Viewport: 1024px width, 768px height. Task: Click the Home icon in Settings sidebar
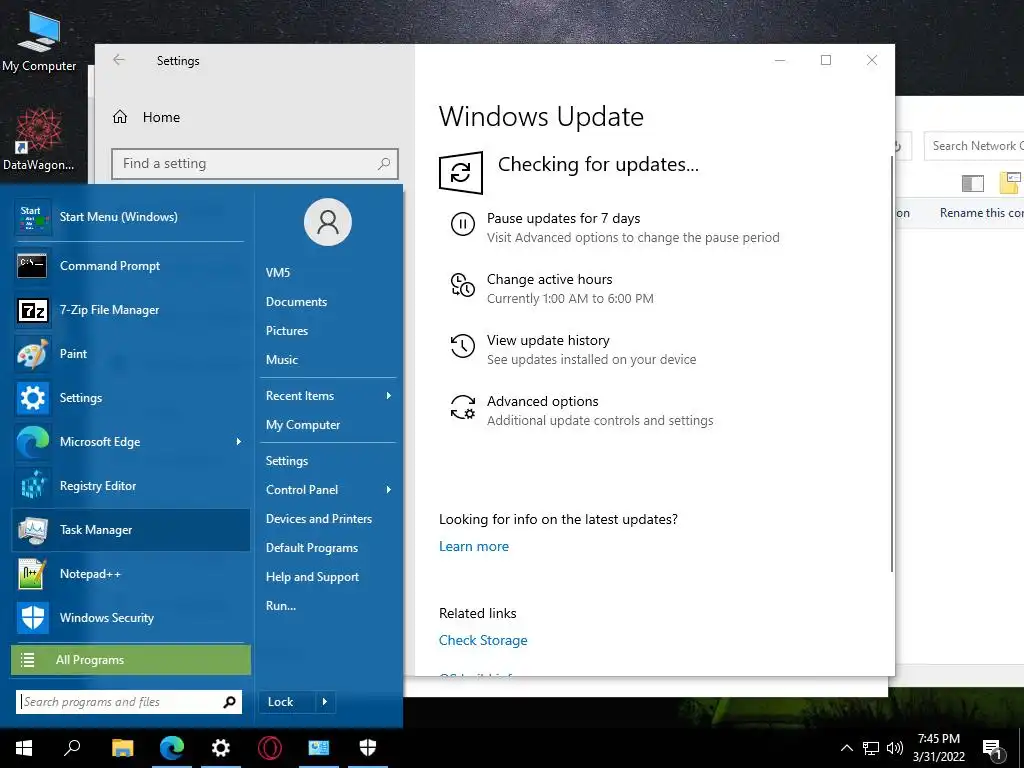pyautogui.click(x=120, y=117)
